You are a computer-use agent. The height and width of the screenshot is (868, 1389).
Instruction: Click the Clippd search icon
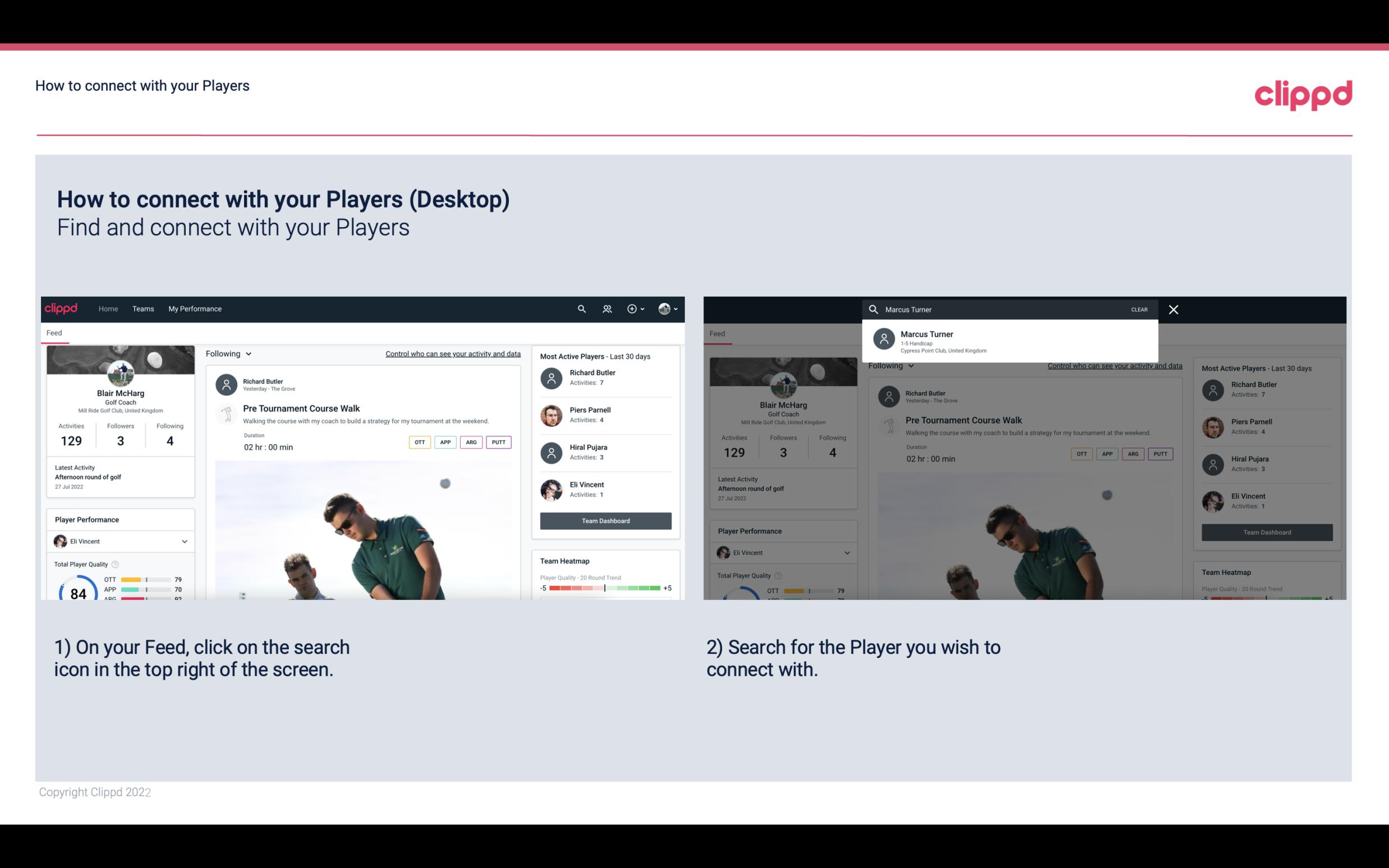[x=580, y=309]
